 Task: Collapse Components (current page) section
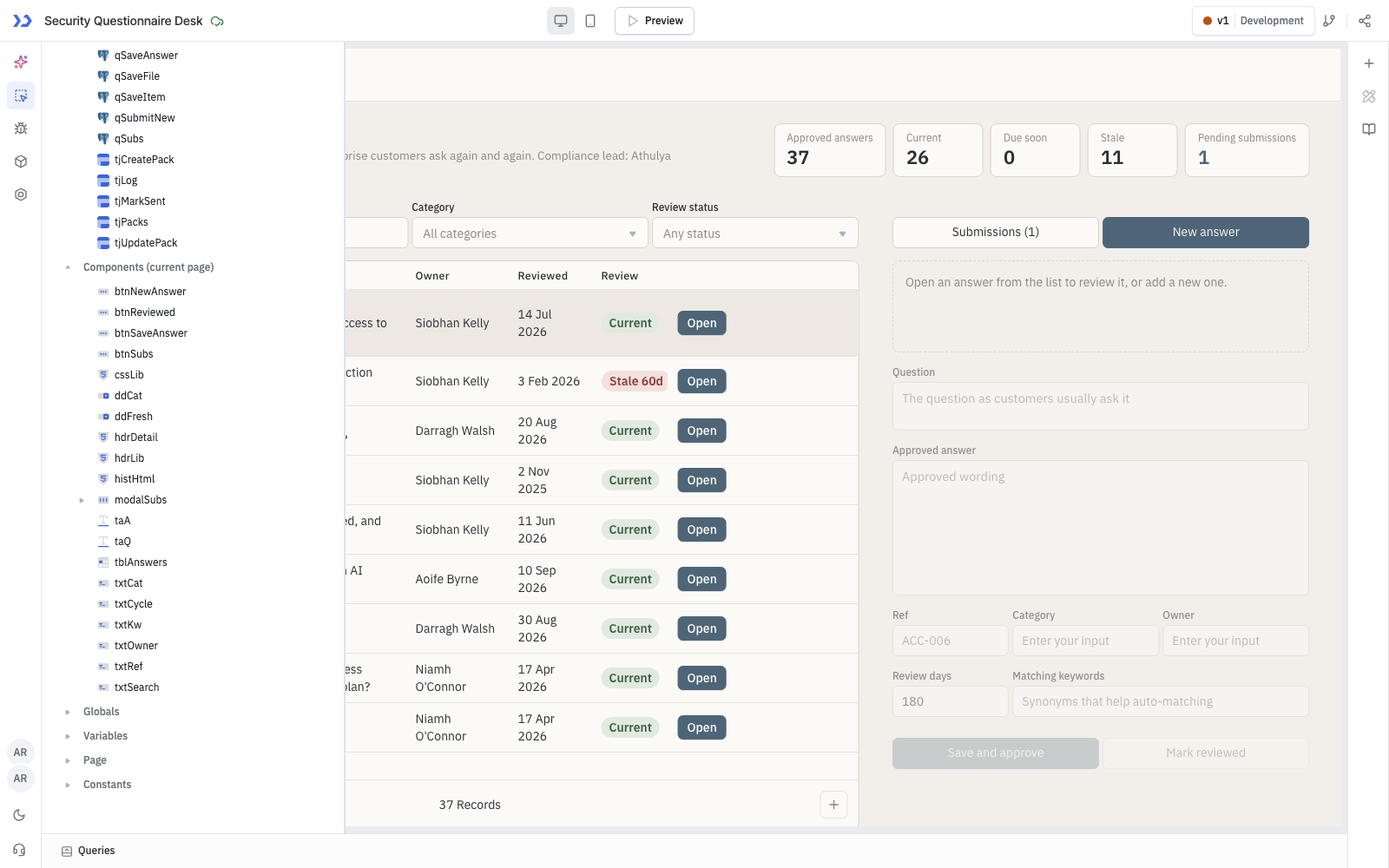[x=68, y=267]
